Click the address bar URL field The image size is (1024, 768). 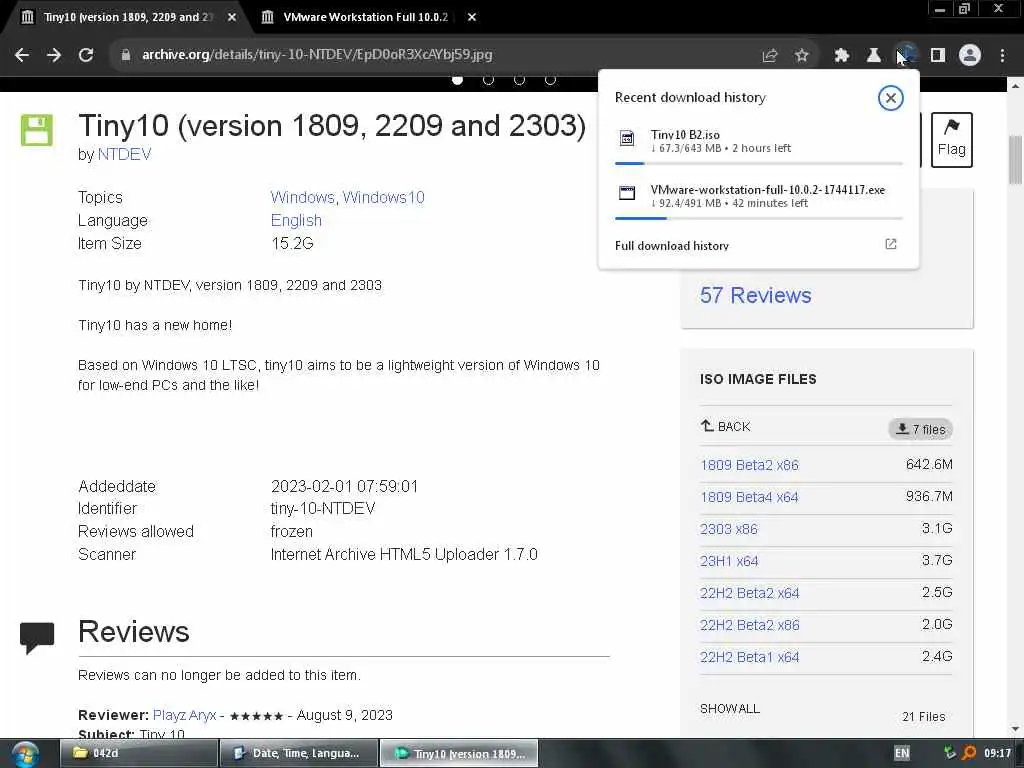pos(431,55)
